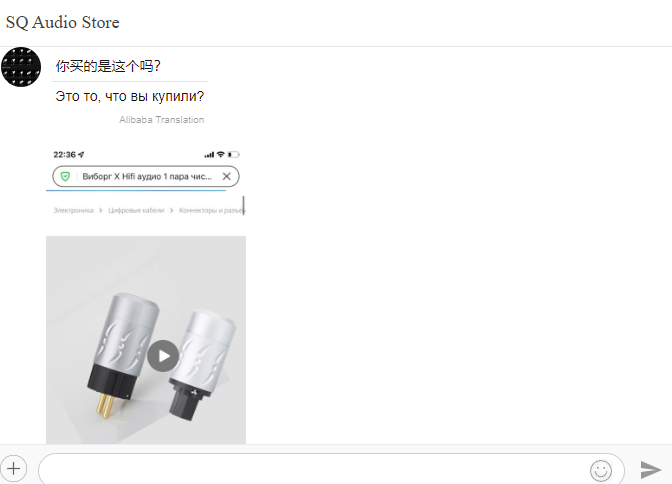Click the green shield icon in address bar

[x=65, y=176]
